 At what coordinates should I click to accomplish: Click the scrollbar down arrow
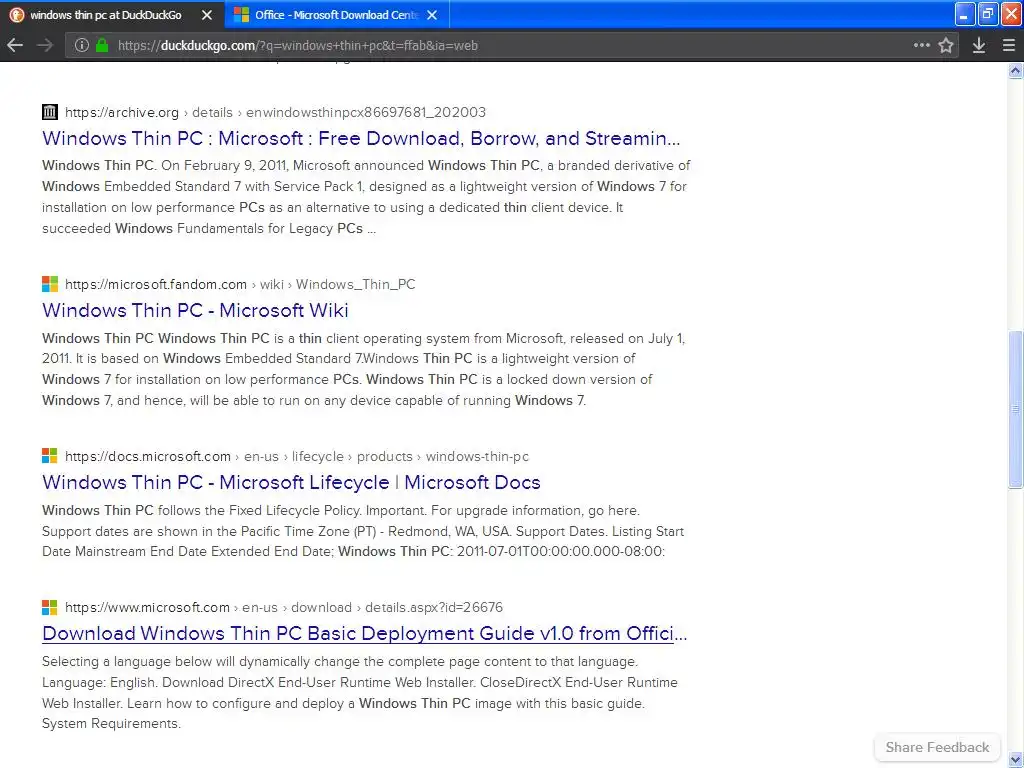(1016, 759)
